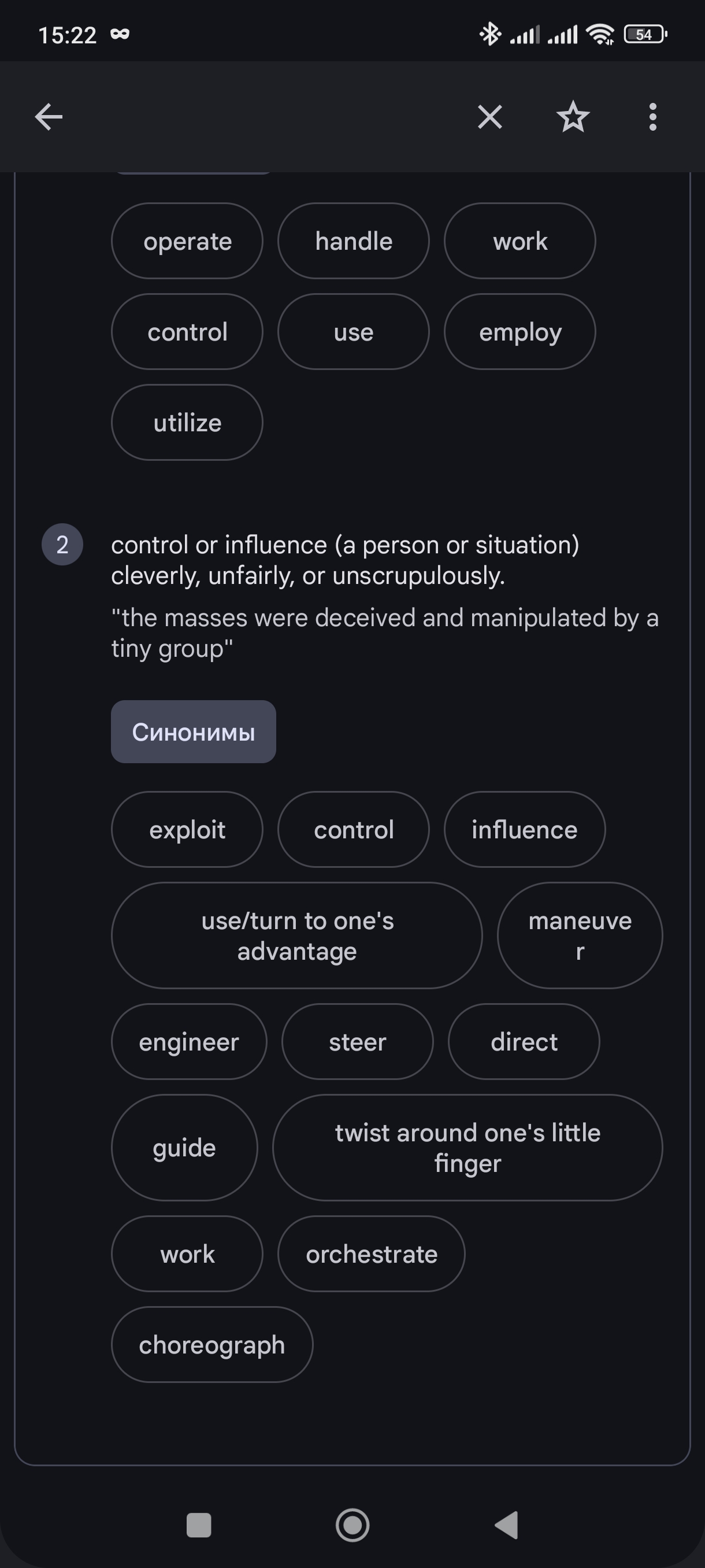
Task: Open the 'utilize' synonym
Action: click(x=187, y=423)
